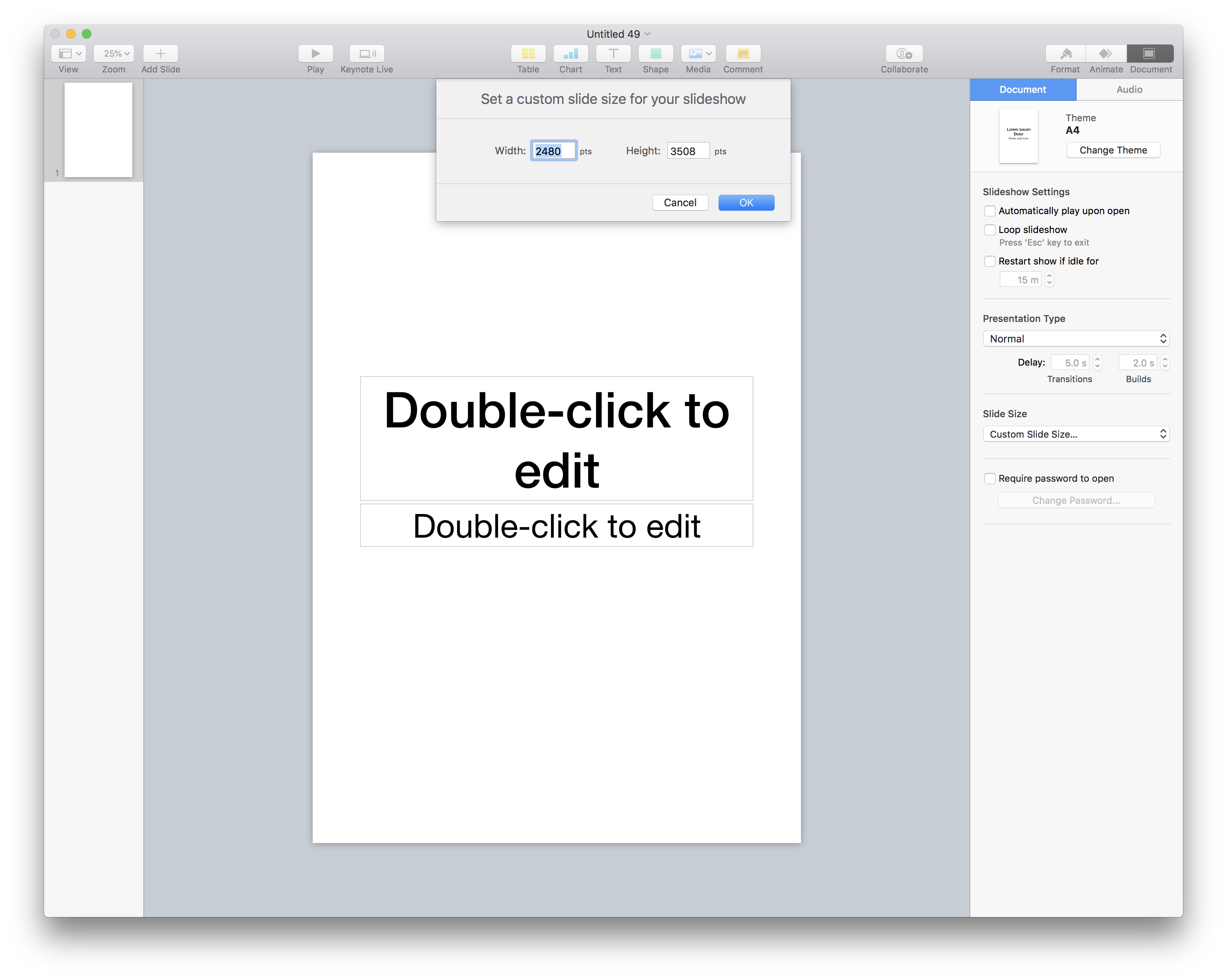The image size is (1227, 980).
Task: Open the 25% Zoom dropdown
Action: tap(114, 54)
